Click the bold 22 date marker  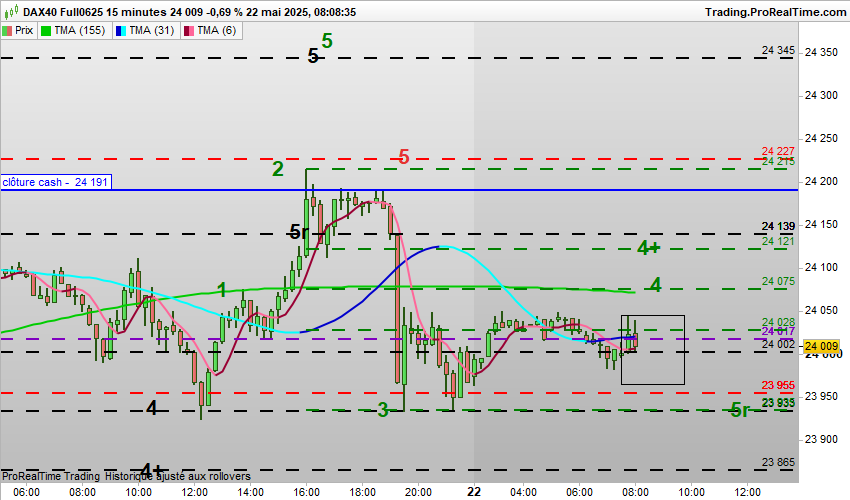474,491
